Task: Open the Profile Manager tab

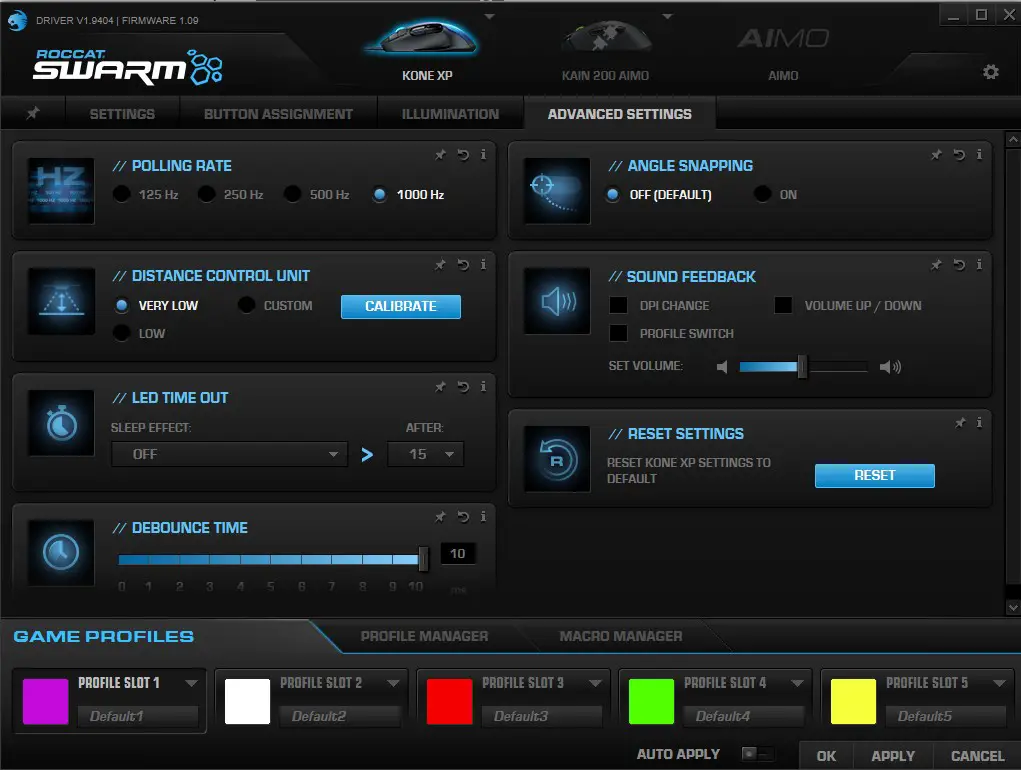Action: (425, 636)
